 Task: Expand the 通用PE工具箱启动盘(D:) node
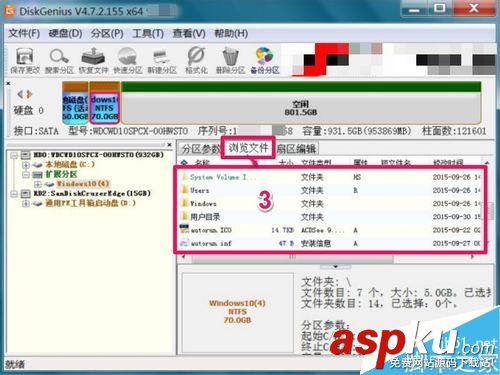point(26,203)
